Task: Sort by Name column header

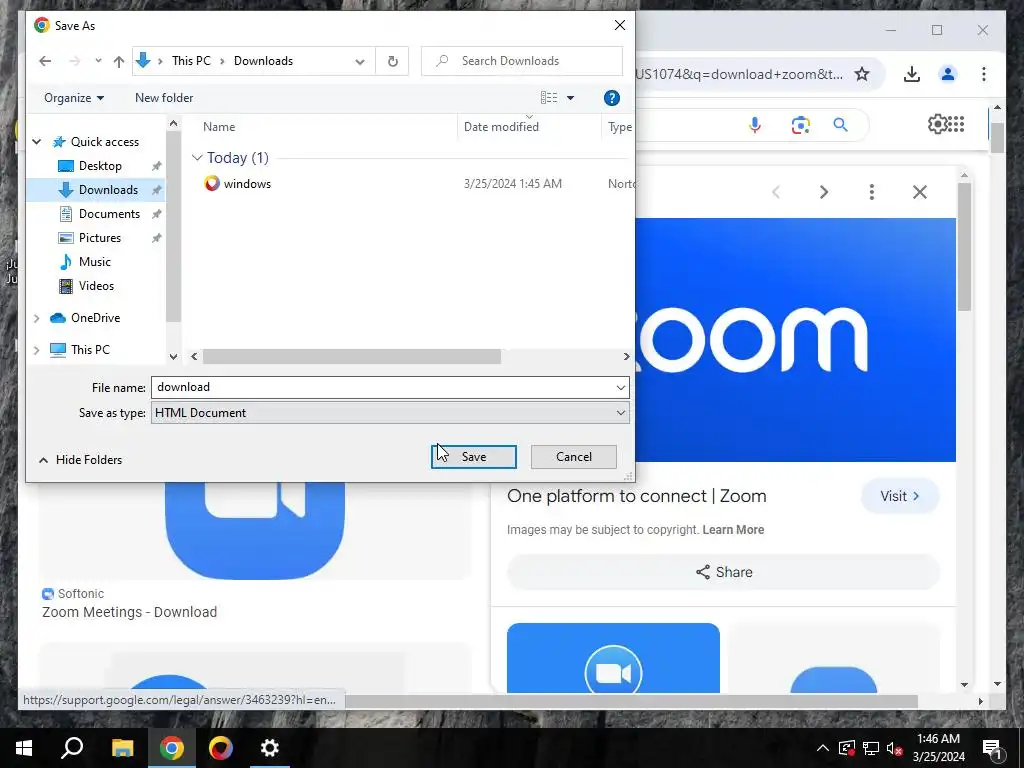Action: (x=219, y=127)
